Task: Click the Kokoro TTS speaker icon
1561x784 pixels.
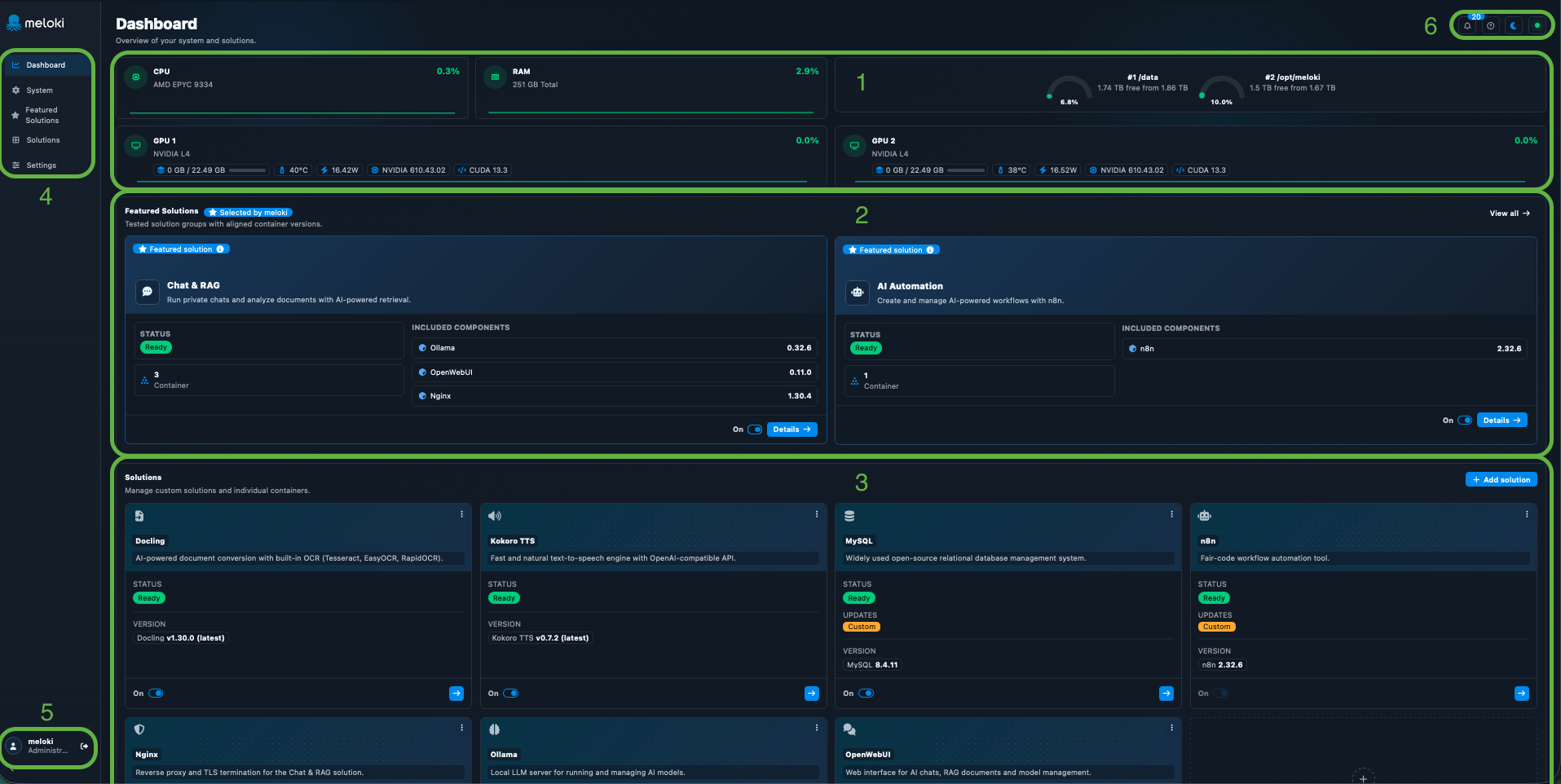Action: coord(495,516)
